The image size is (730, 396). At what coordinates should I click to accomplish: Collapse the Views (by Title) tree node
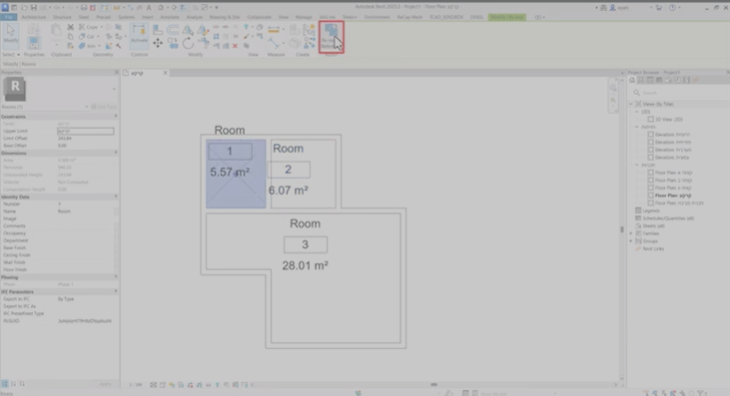coord(631,104)
